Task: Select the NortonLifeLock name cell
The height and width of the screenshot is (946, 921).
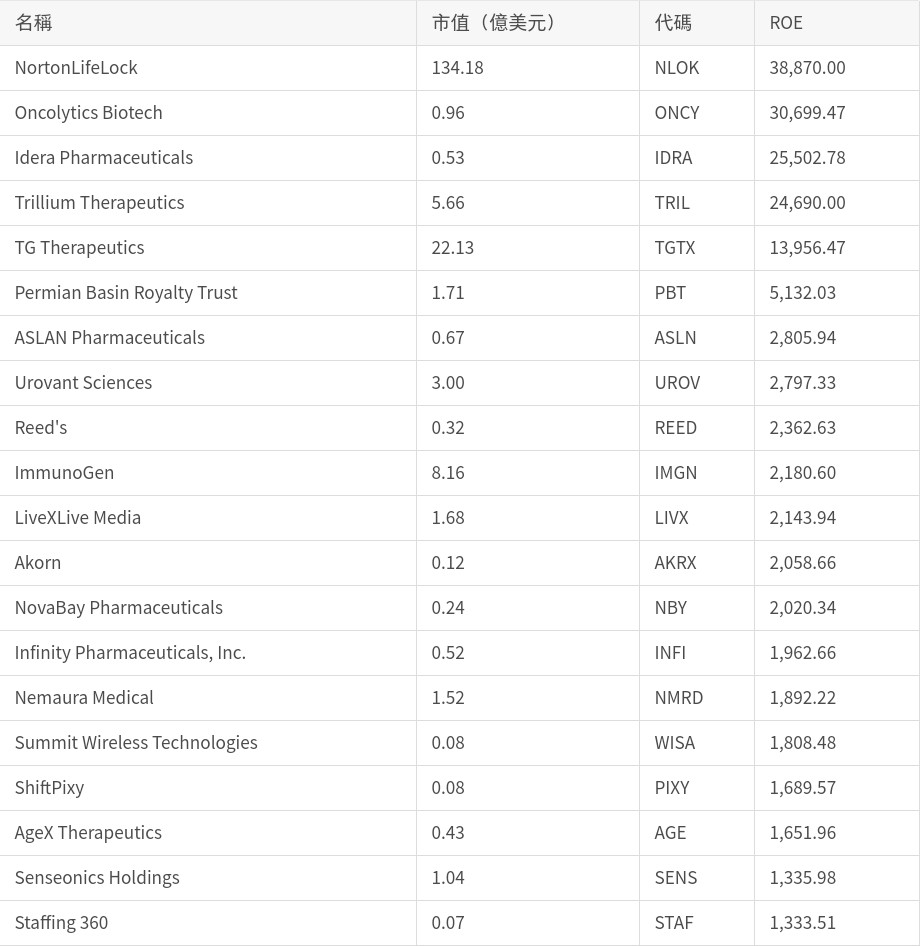Action: 76,68
